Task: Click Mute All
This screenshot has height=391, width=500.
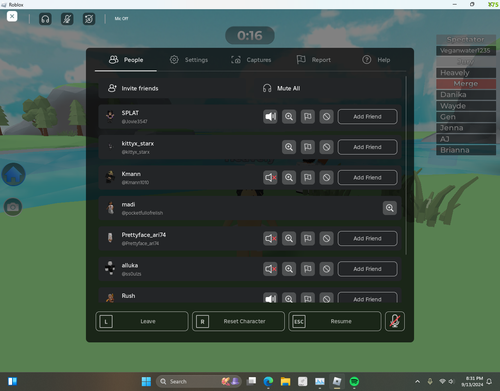Action: tap(282, 88)
